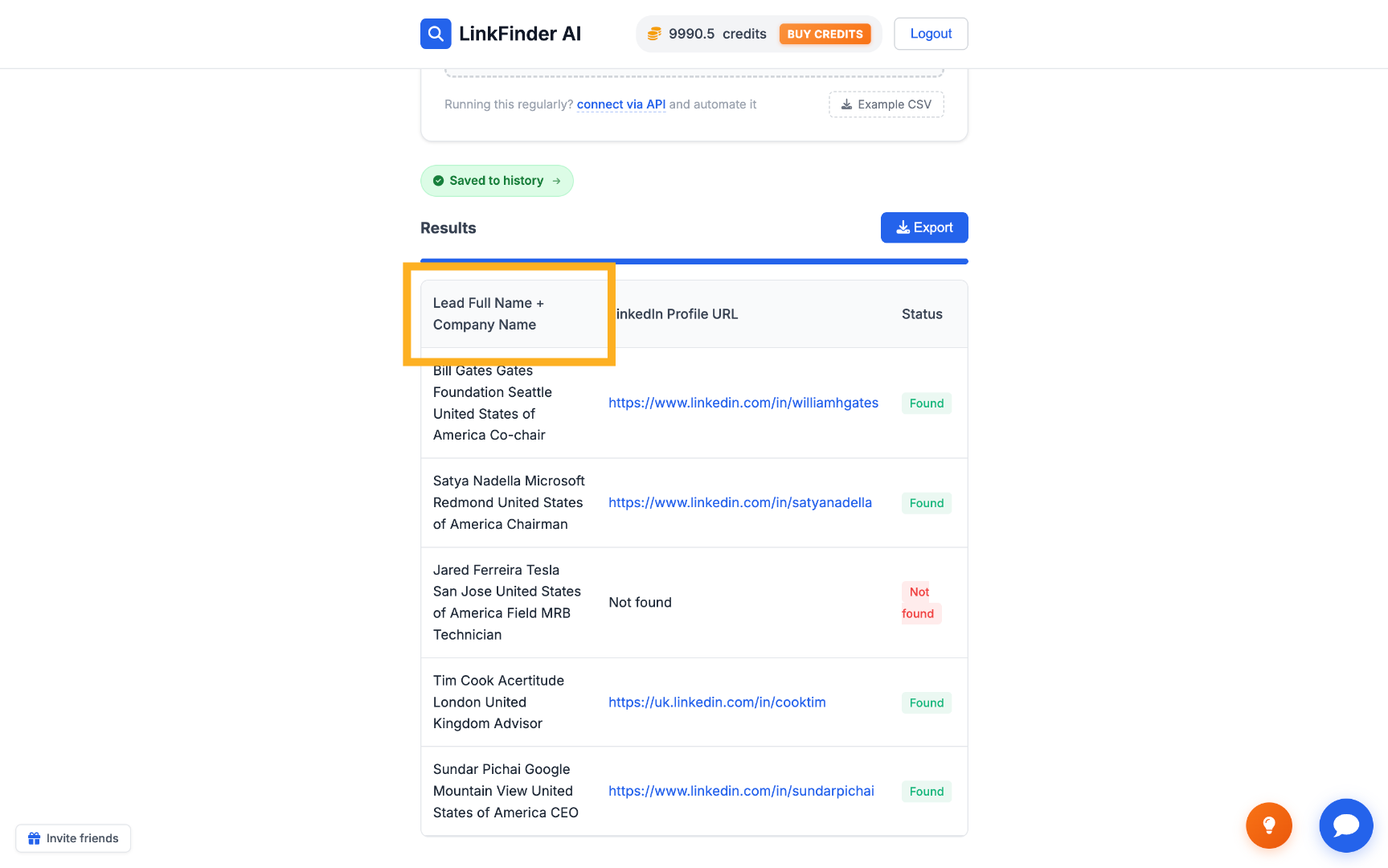
Task: Click the Not found status badge for Jared Ferreira
Action: tap(921, 603)
